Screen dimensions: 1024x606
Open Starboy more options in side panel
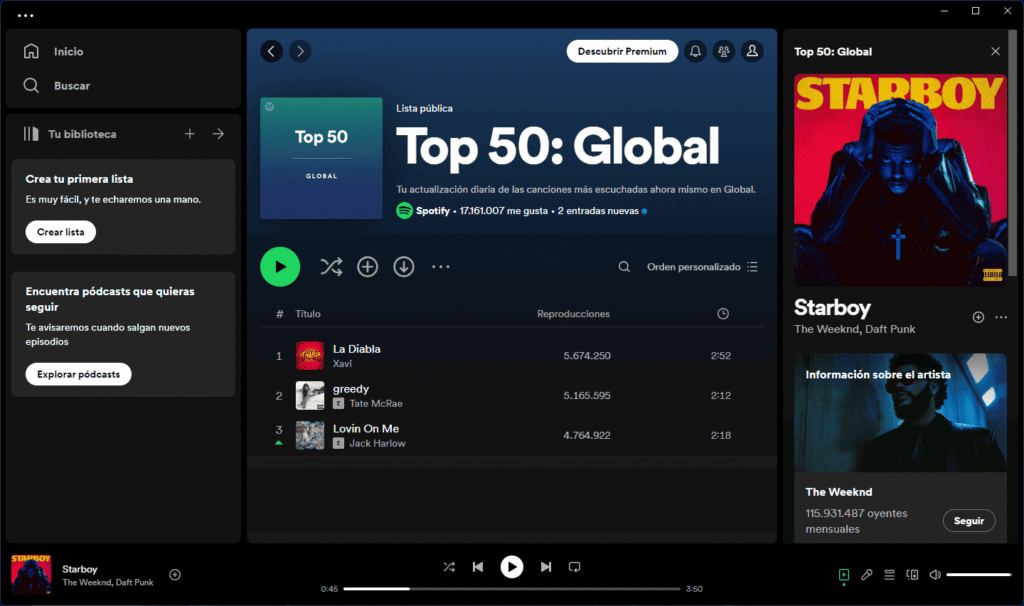[x=1001, y=317]
